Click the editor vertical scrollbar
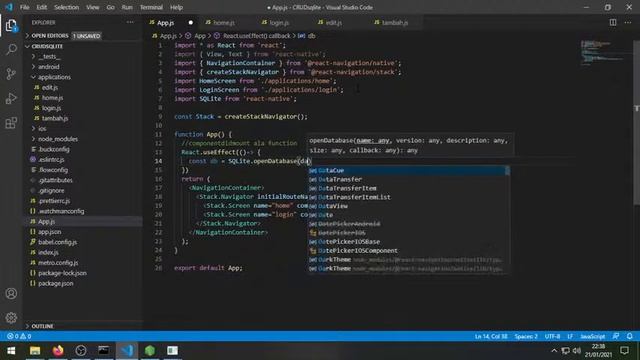The image size is (640, 360). click(x=637, y=122)
